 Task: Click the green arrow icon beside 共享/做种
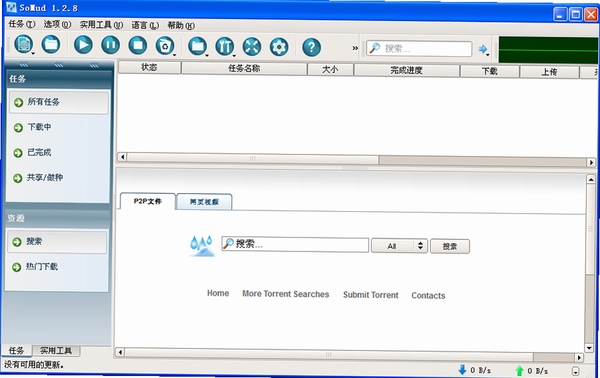18,178
